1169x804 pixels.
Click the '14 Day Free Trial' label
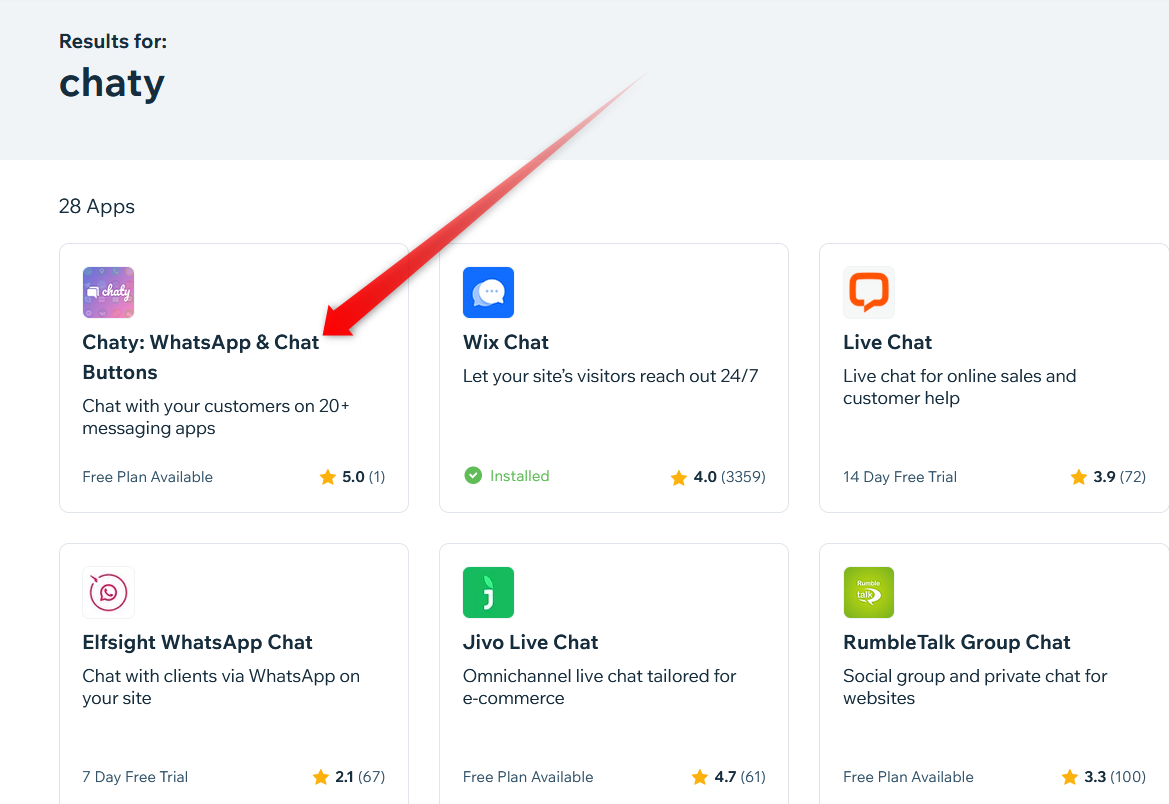click(x=900, y=477)
